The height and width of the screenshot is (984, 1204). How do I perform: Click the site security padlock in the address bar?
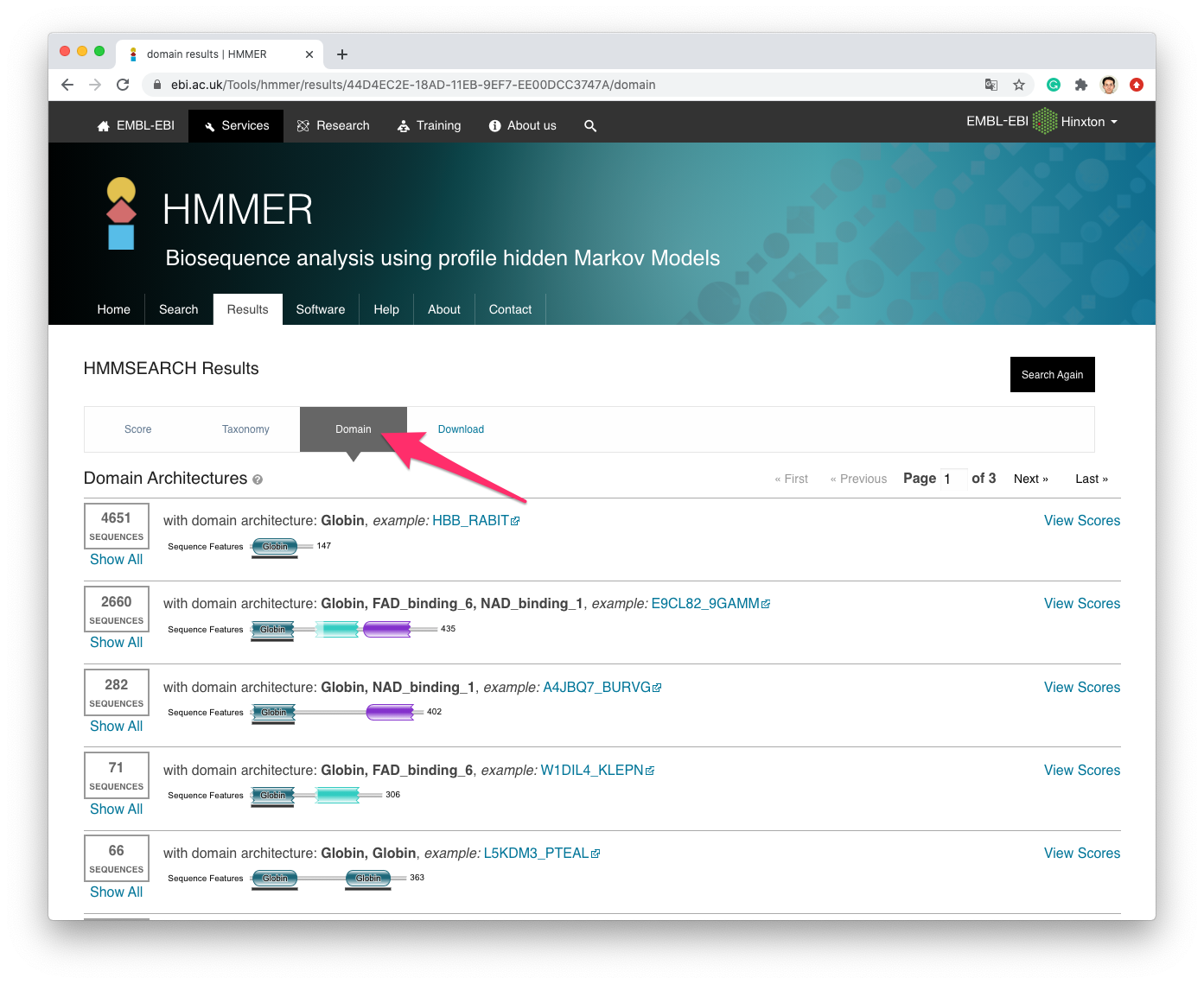pyautogui.click(x=156, y=85)
